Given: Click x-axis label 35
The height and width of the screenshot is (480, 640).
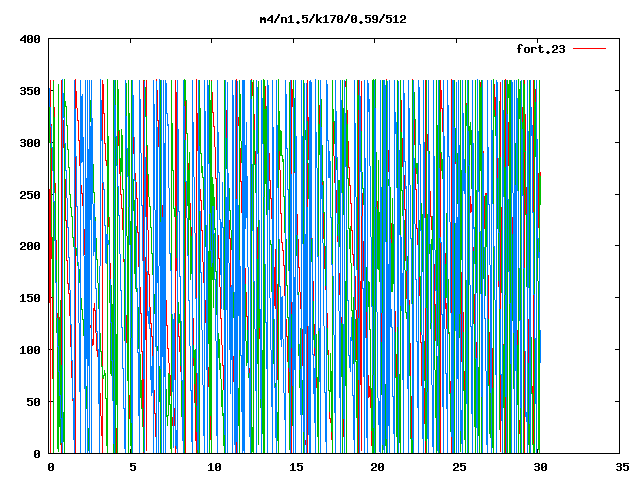Looking at the screenshot, I should click(x=622, y=467).
